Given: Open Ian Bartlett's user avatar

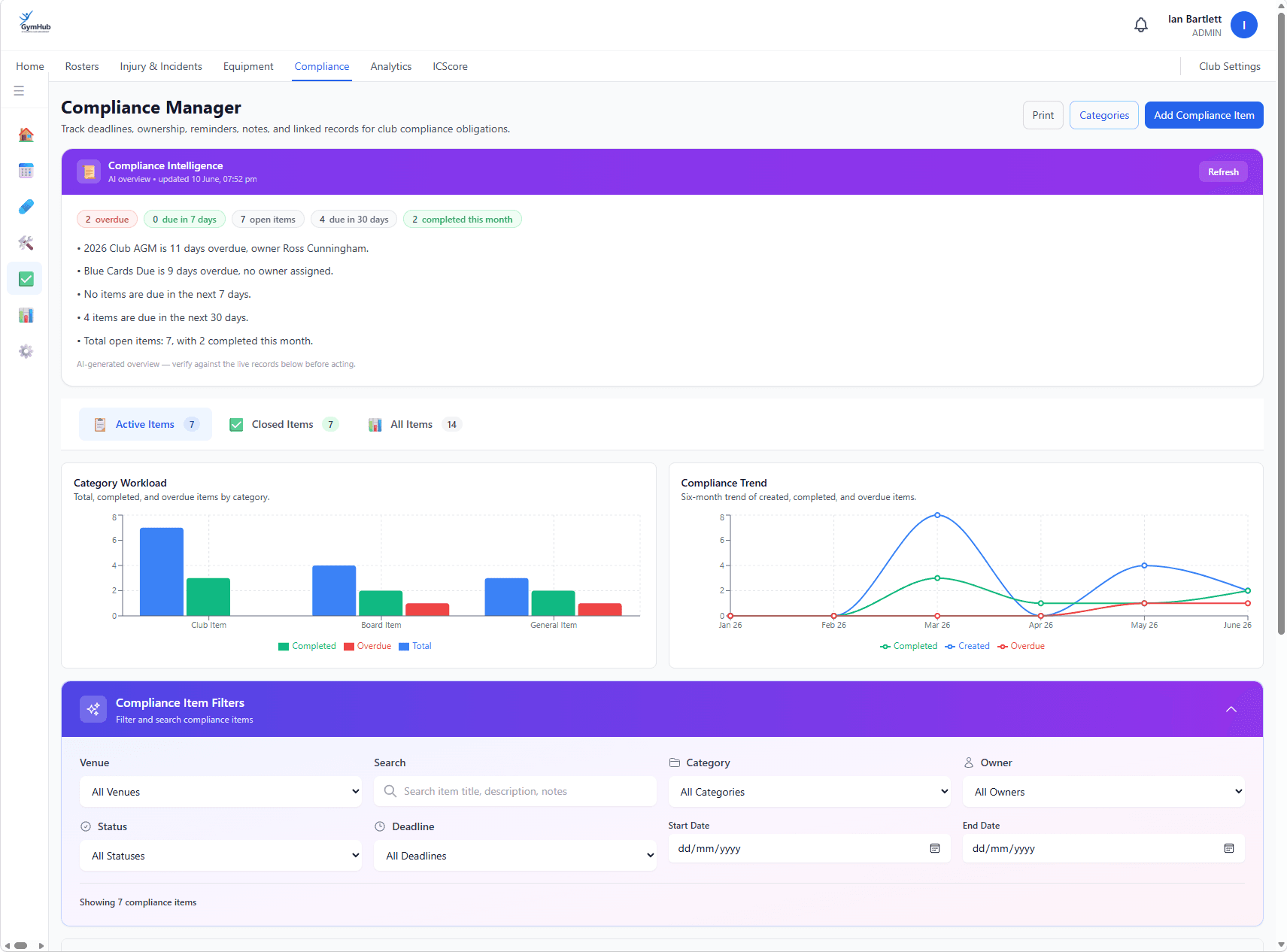Looking at the screenshot, I should pyautogui.click(x=1243, y=25).
